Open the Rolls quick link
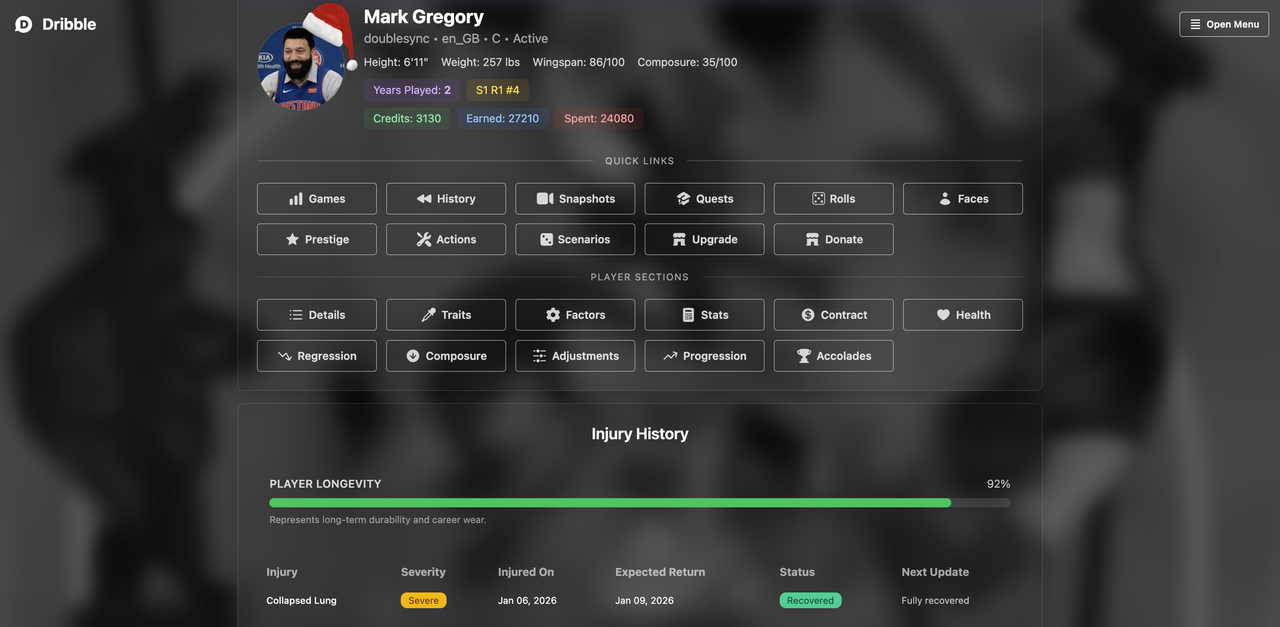1280x627 pixels. click(x=834, y=199)
